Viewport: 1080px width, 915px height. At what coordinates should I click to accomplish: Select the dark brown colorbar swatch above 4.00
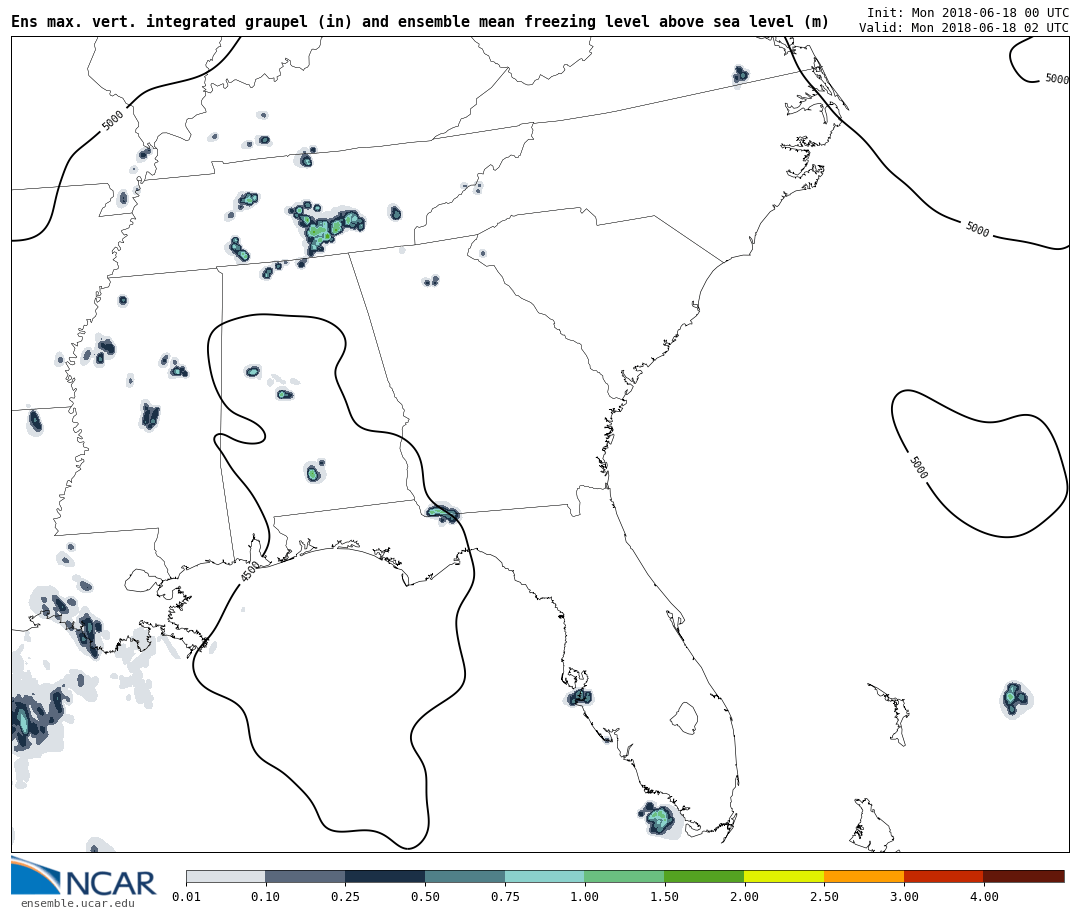(x=1023, y=876)
